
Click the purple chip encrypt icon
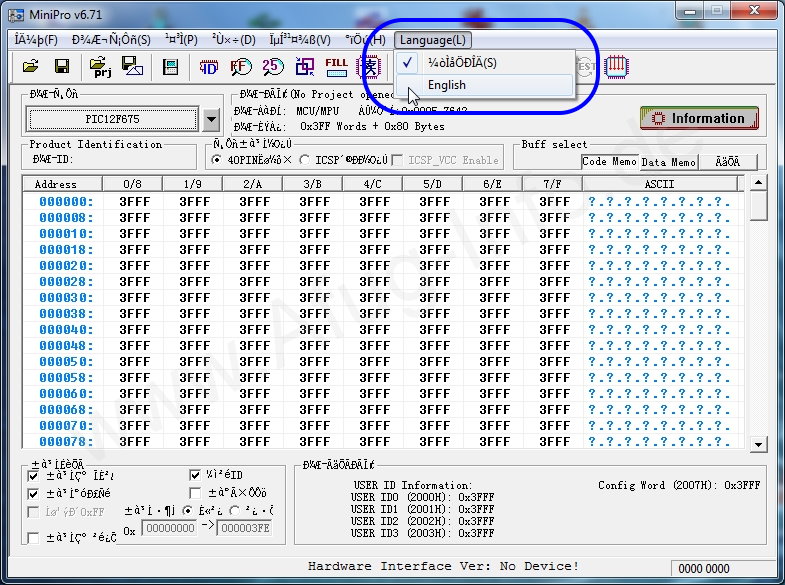coord(369,67)
